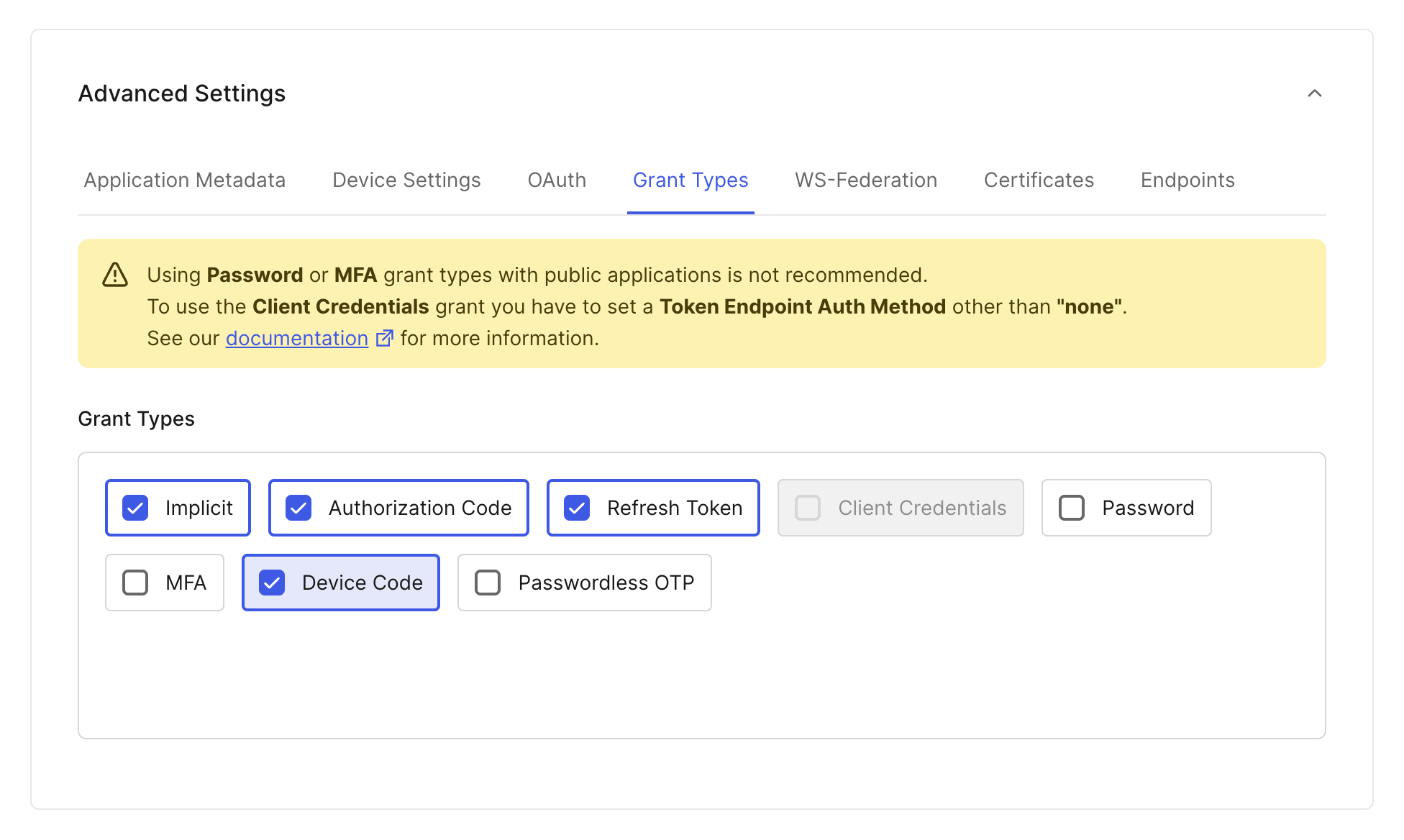The width and height of the screenshot is (1404, 840).
Task: Click the Grant Types section heading
Action: click(x=136, y=418)
